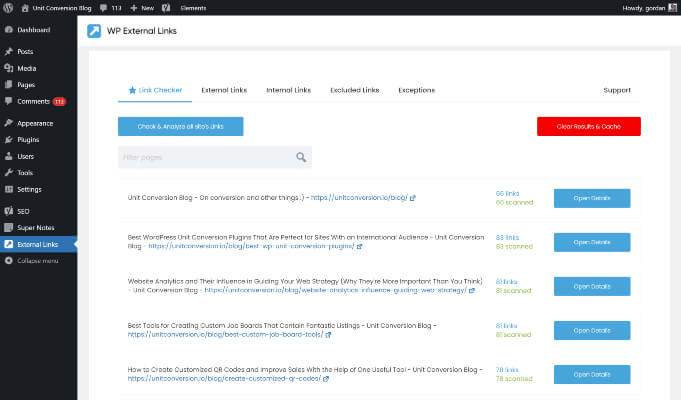Click the Tools wrench icon
Screen dimensions: 681x400
tap(9, 172)
